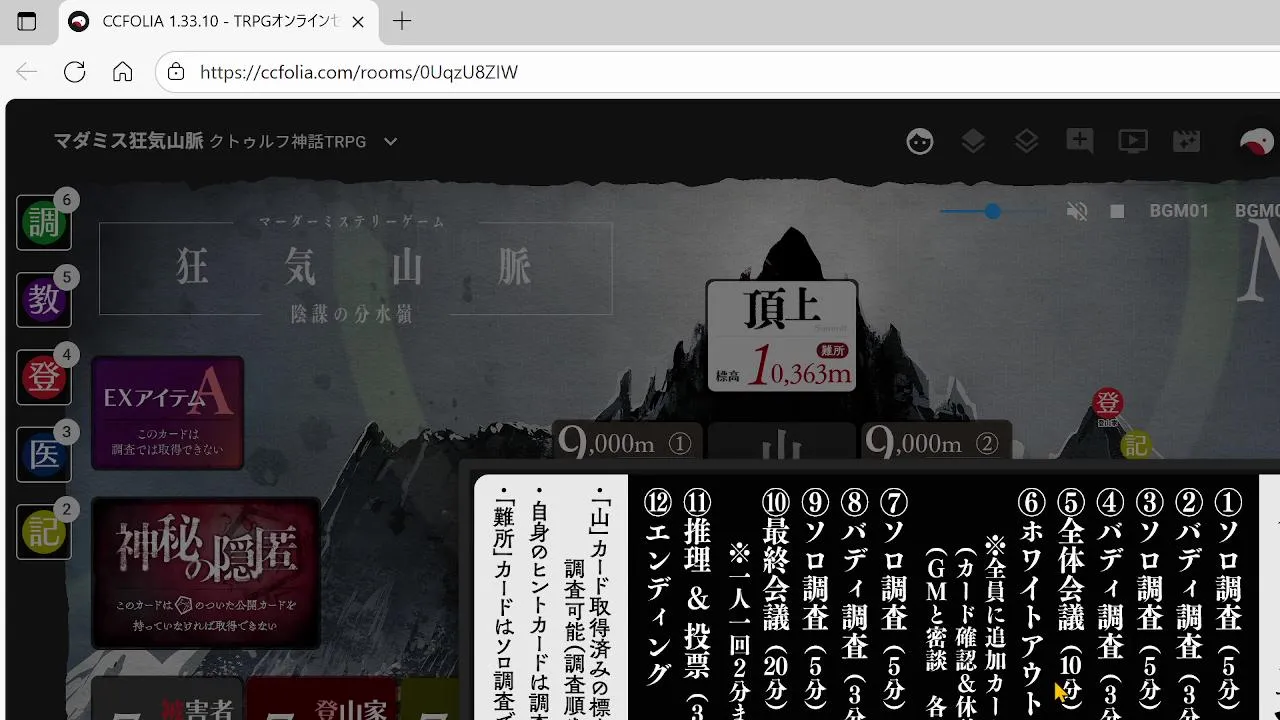This screenshot has height=720, width=1280.
Task: Select the 頂上 10,363m summit card
Action: [x=782, y=336]
